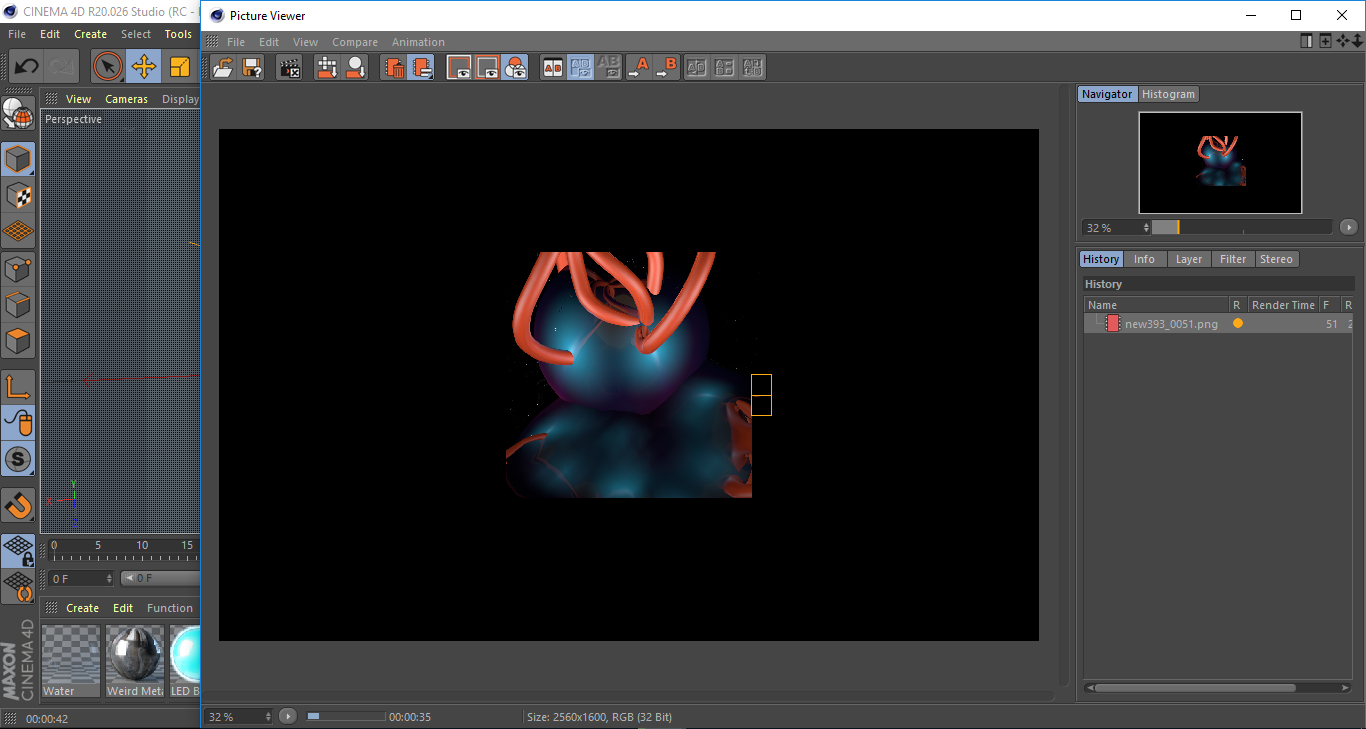The height and width of the screenshot is (729, 1366).
Task: Click the orange render status dot
Action: coord(1238,323)
